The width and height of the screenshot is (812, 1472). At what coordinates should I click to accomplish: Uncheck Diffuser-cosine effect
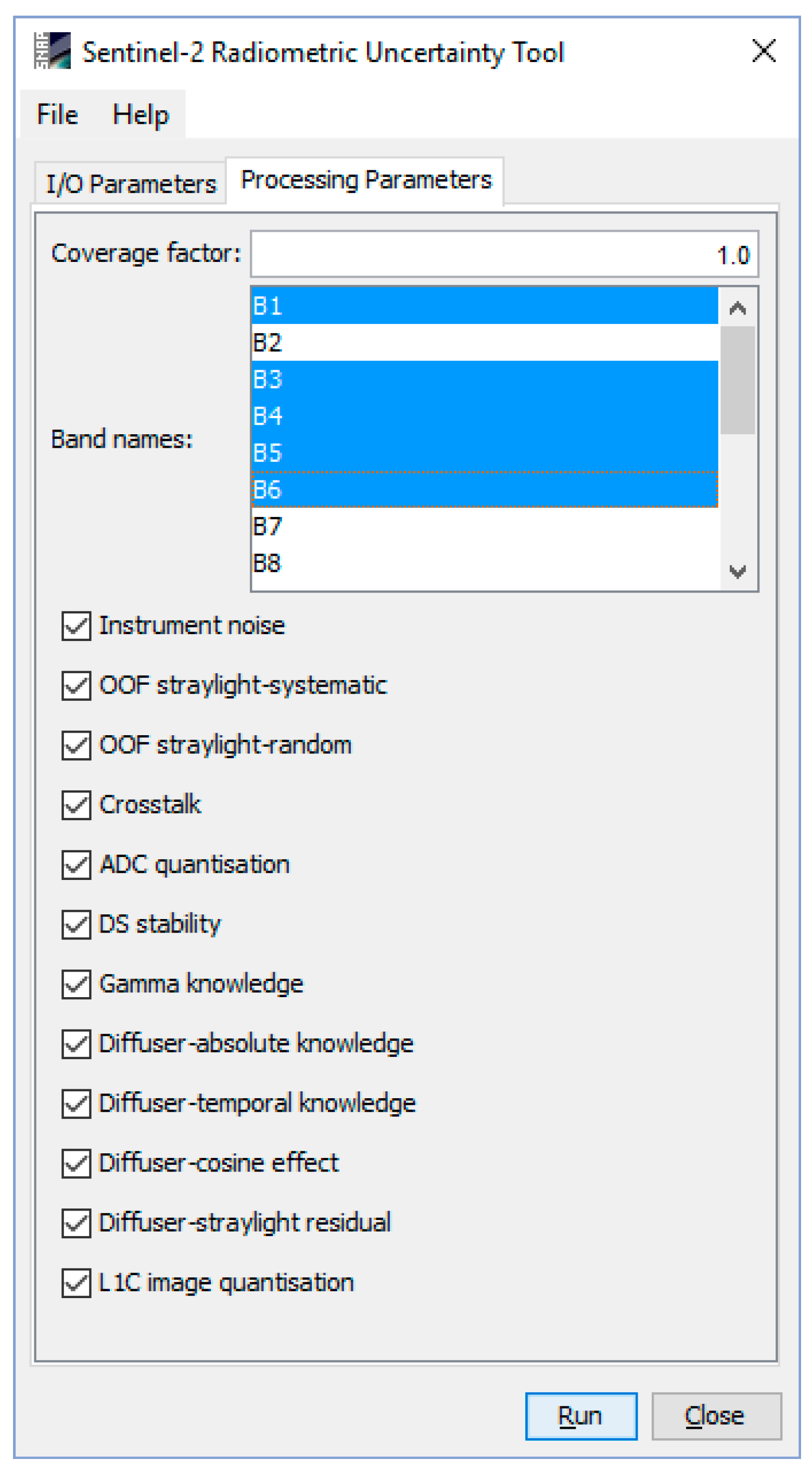click(x=76, y=1163)
